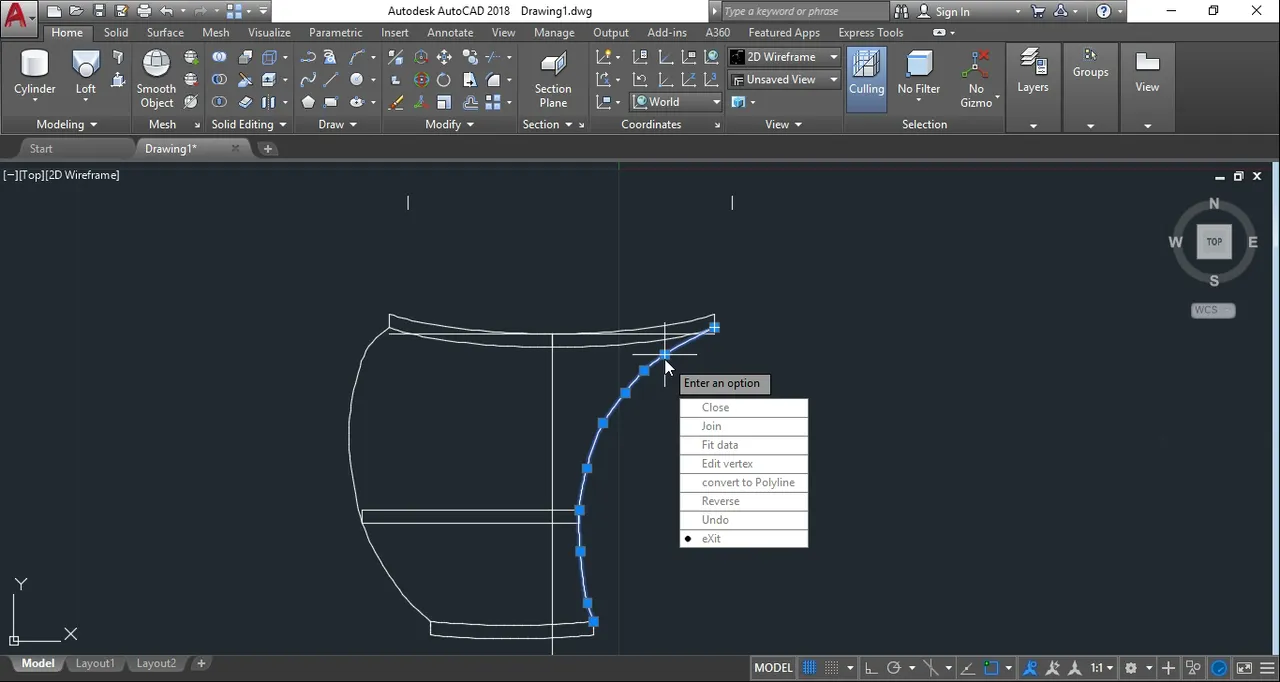Open the Unsaved View dropdown
Image resolution: width=1280 pixels, height=682 pixels.
784,80
